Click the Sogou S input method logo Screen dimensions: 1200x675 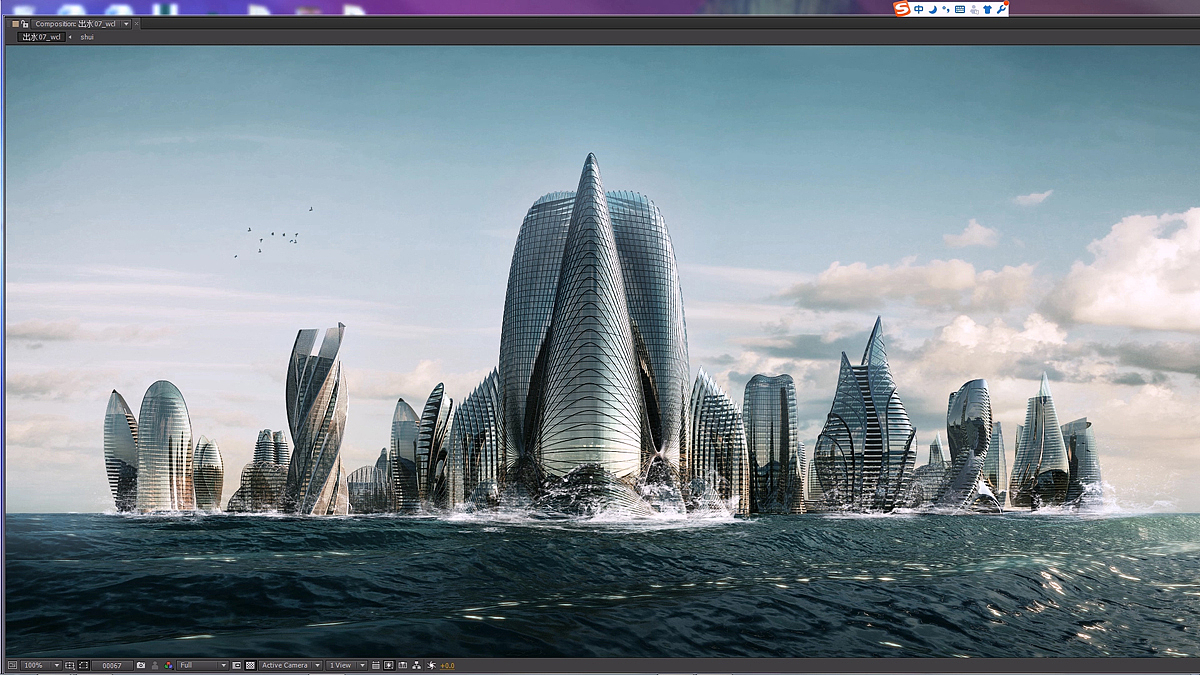click(902, 9)
